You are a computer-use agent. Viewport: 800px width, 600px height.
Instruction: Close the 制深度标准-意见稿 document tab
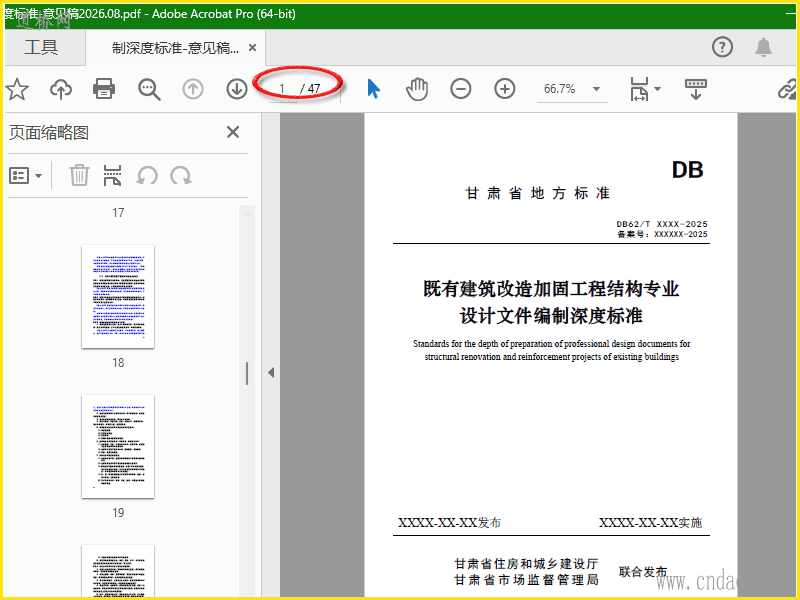click(x=252, y=47)
